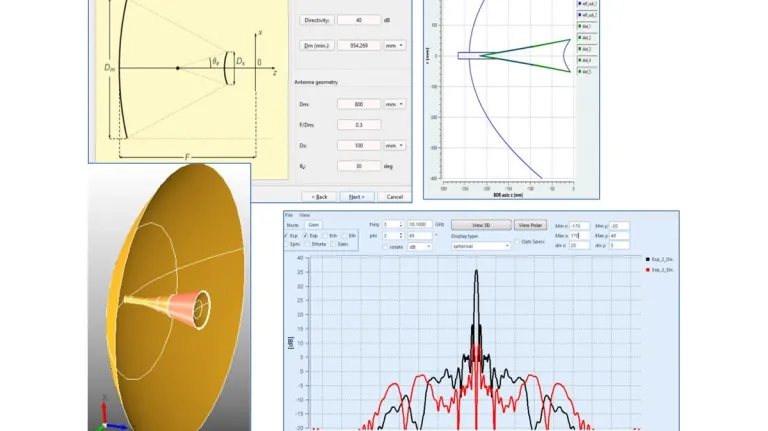
Task: Click the Ds 100 value field
Action: click(359, 145)
